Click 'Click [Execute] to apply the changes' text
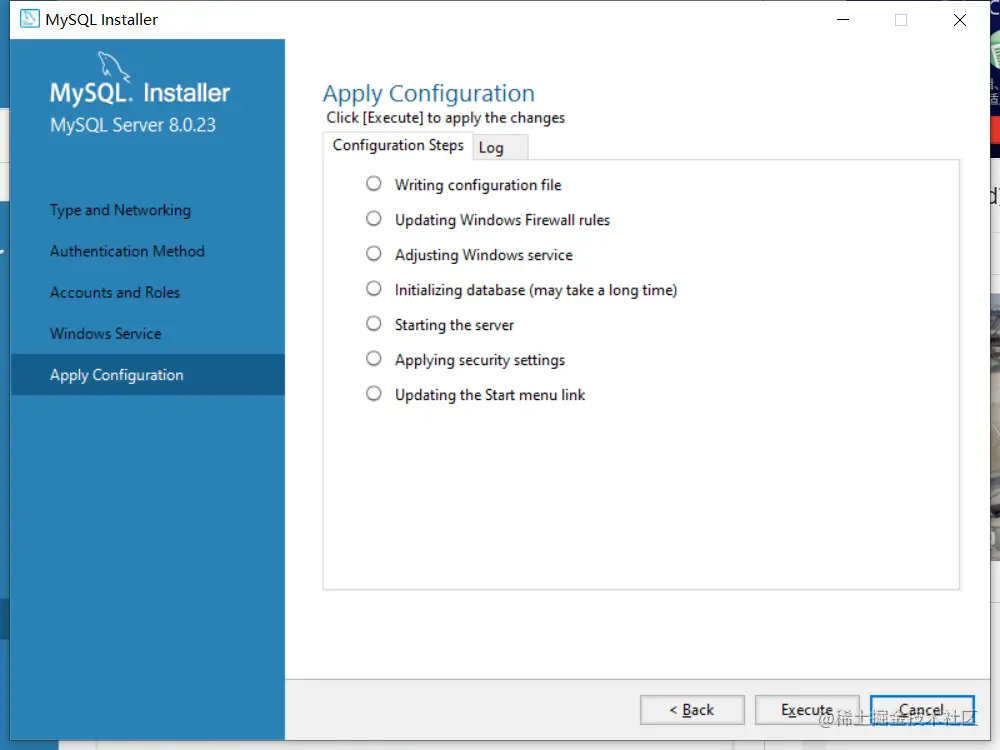This screenshot has width=1000, height=750. click(446, 118)
